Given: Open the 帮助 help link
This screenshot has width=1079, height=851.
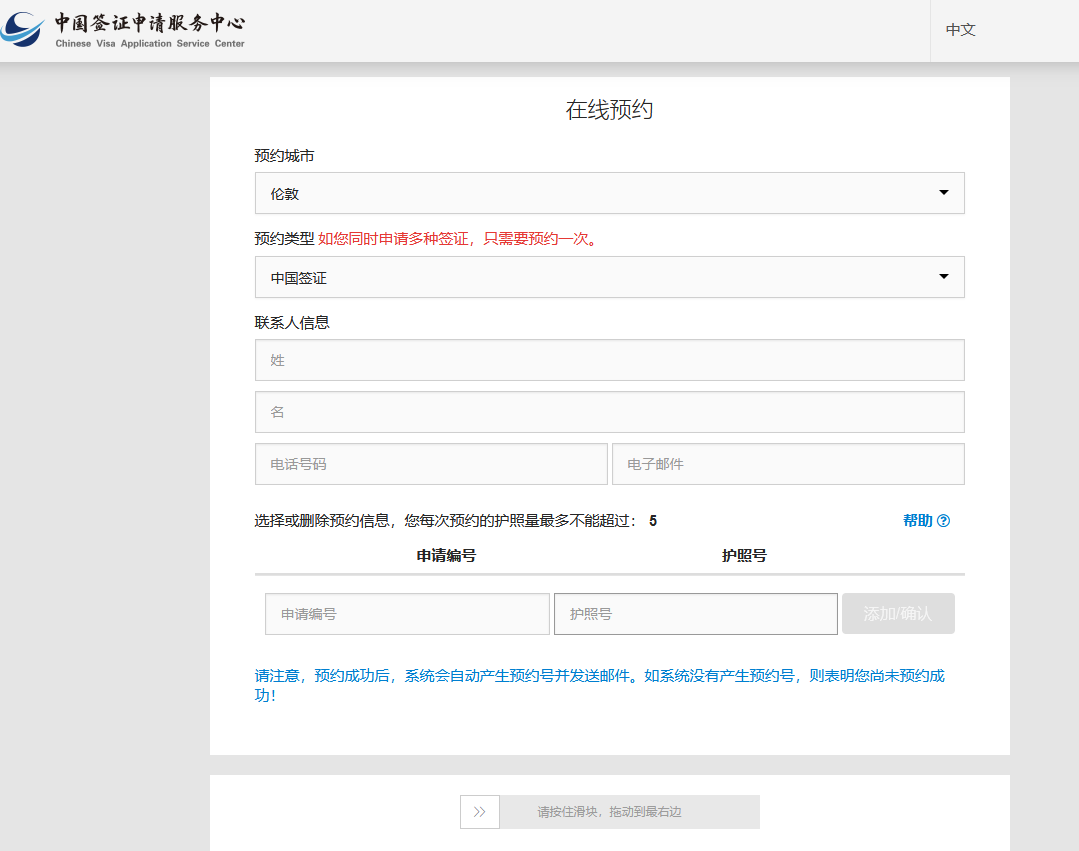Looking at the screenshot, I should [917, 521].
